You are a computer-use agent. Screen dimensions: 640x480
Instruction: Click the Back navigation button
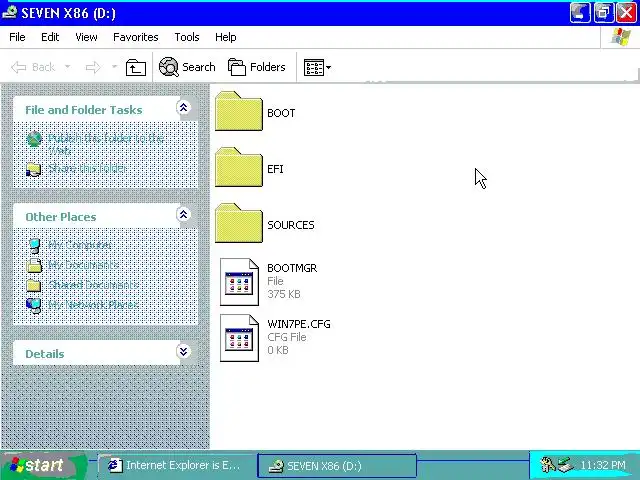(33, 67)
